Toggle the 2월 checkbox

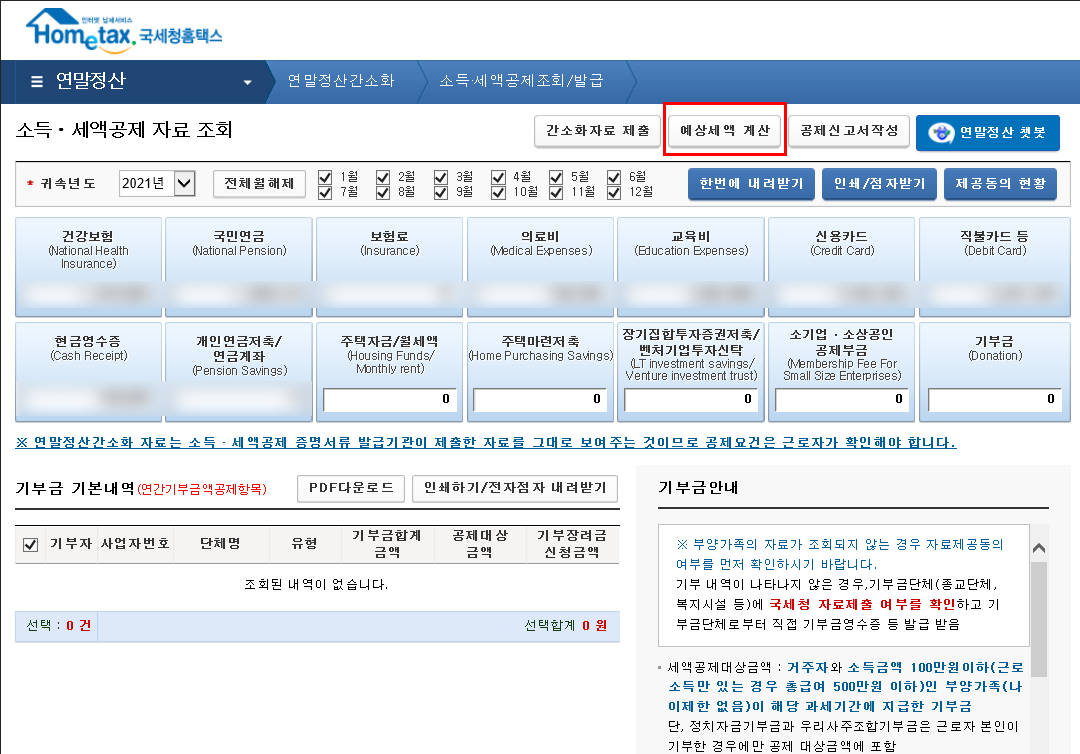383,177
